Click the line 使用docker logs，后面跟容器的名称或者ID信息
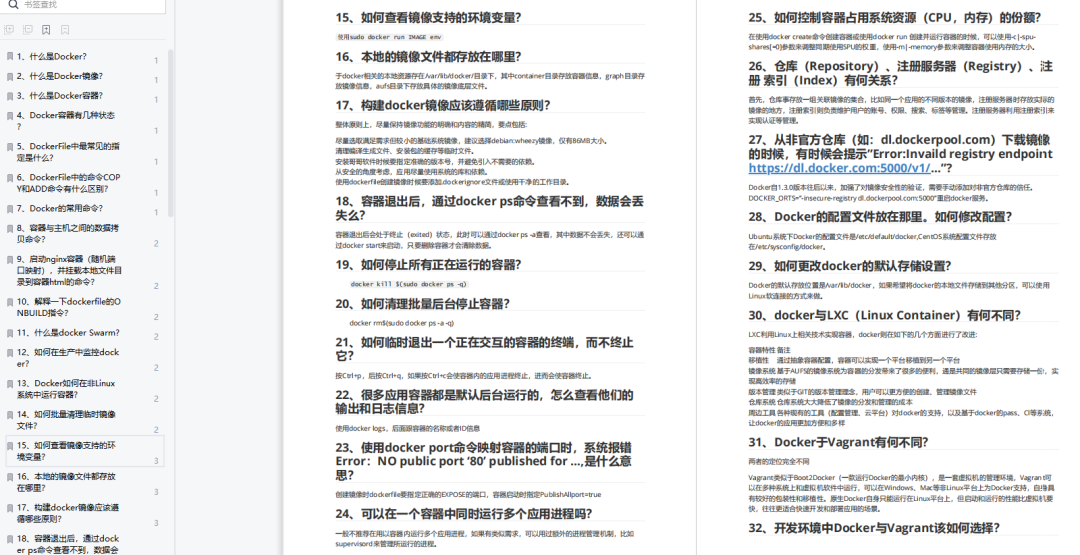The image size is (1080, 555). tap(408, 428)
